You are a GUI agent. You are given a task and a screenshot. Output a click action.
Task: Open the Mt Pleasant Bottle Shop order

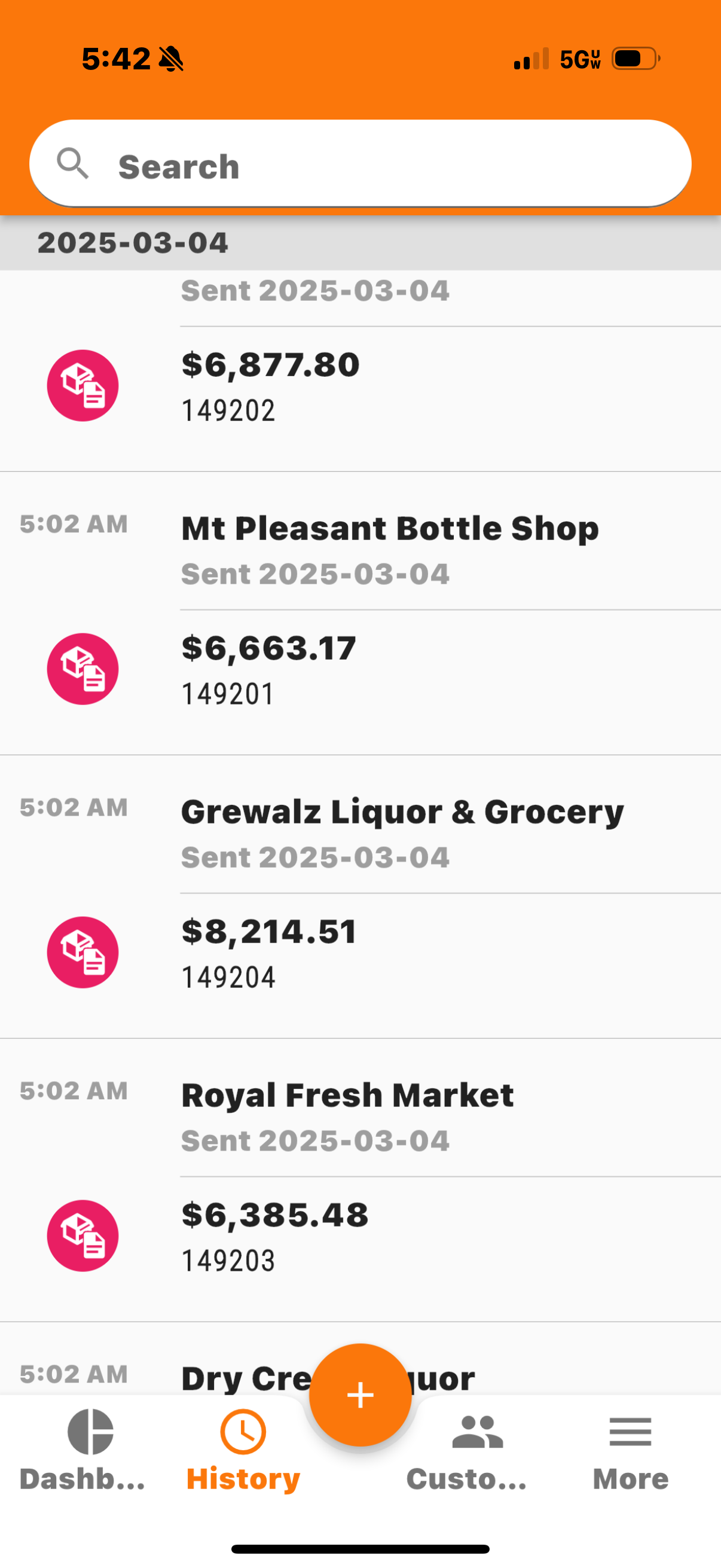point(390,527)
